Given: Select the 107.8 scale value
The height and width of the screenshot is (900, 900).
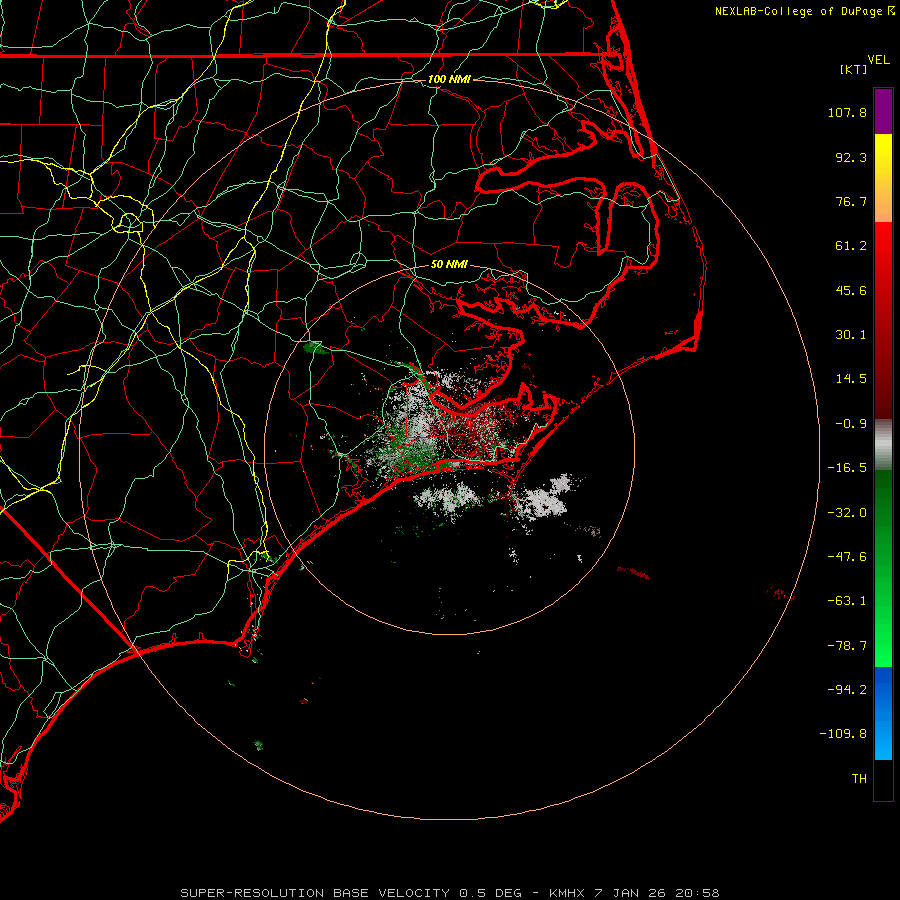Looking at the screenshot, I should coord(847,112).
